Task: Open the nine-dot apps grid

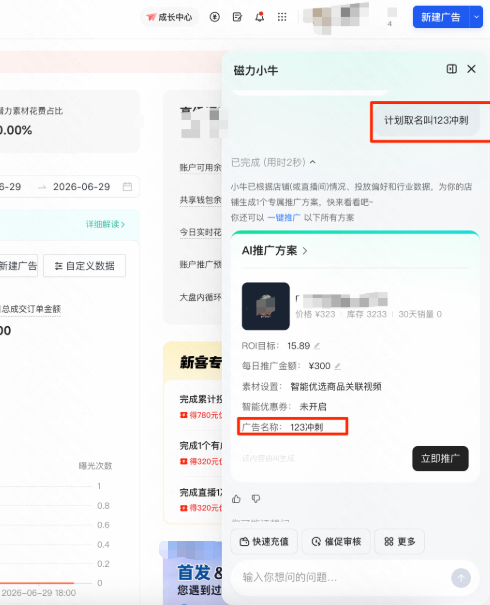Action: pyautogui.click(x=282, y=17)
